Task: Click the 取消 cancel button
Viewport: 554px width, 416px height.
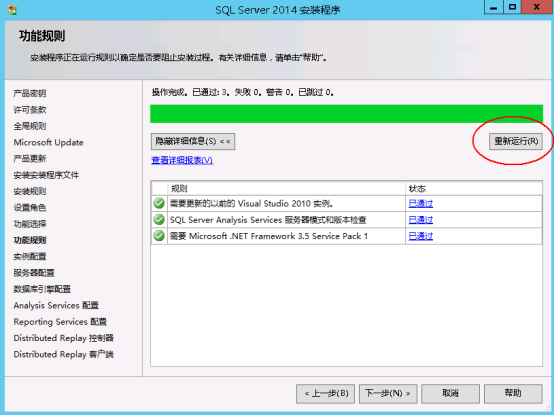Action: coord(450,393)
